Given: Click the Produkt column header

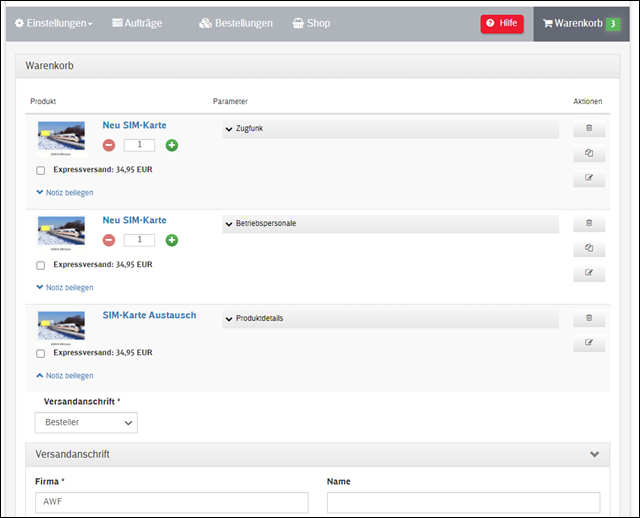Looking at the screenshot, I should (43, 101).
